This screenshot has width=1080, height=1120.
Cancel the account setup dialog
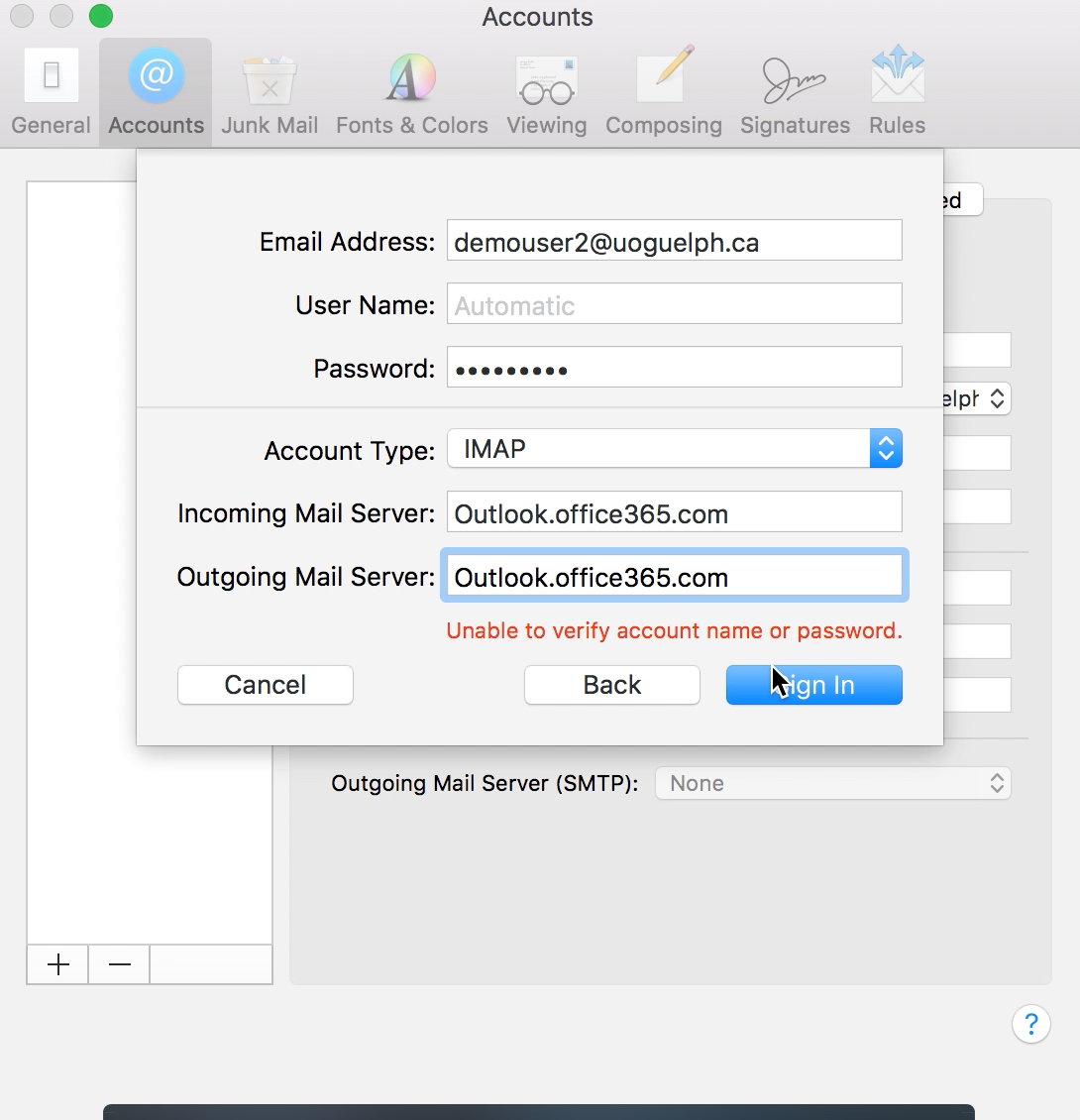click(x=265, y=685)
